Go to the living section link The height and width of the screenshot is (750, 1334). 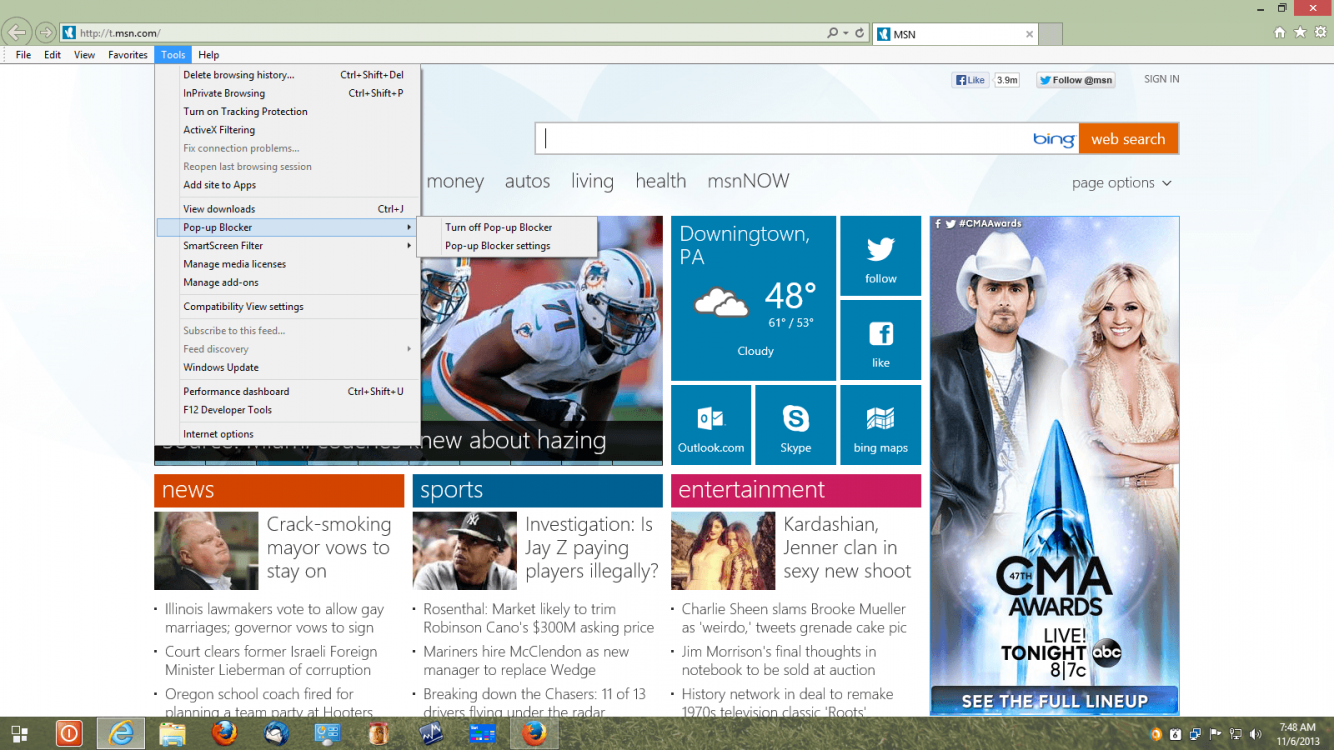pos(592,181)
